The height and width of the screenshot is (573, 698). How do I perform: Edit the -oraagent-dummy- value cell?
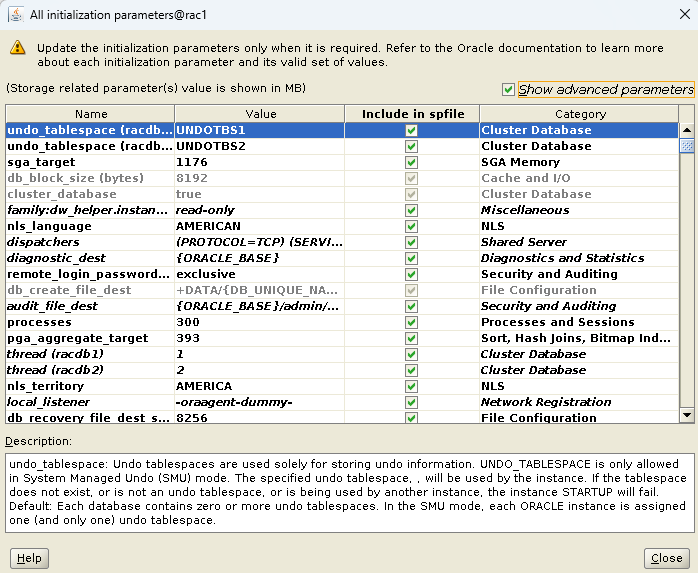(260, 403)
